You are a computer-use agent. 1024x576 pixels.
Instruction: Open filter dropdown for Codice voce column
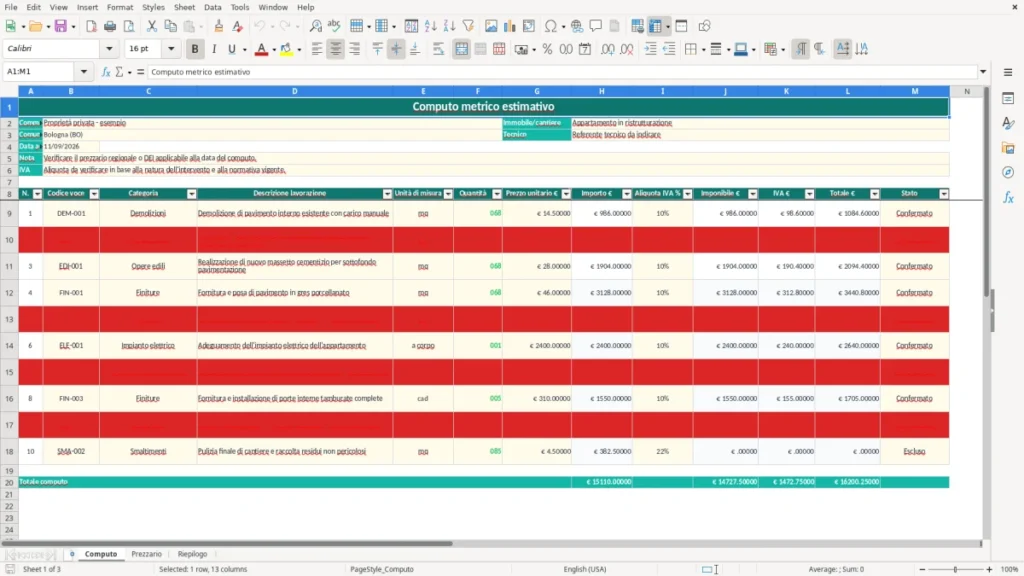94,194
